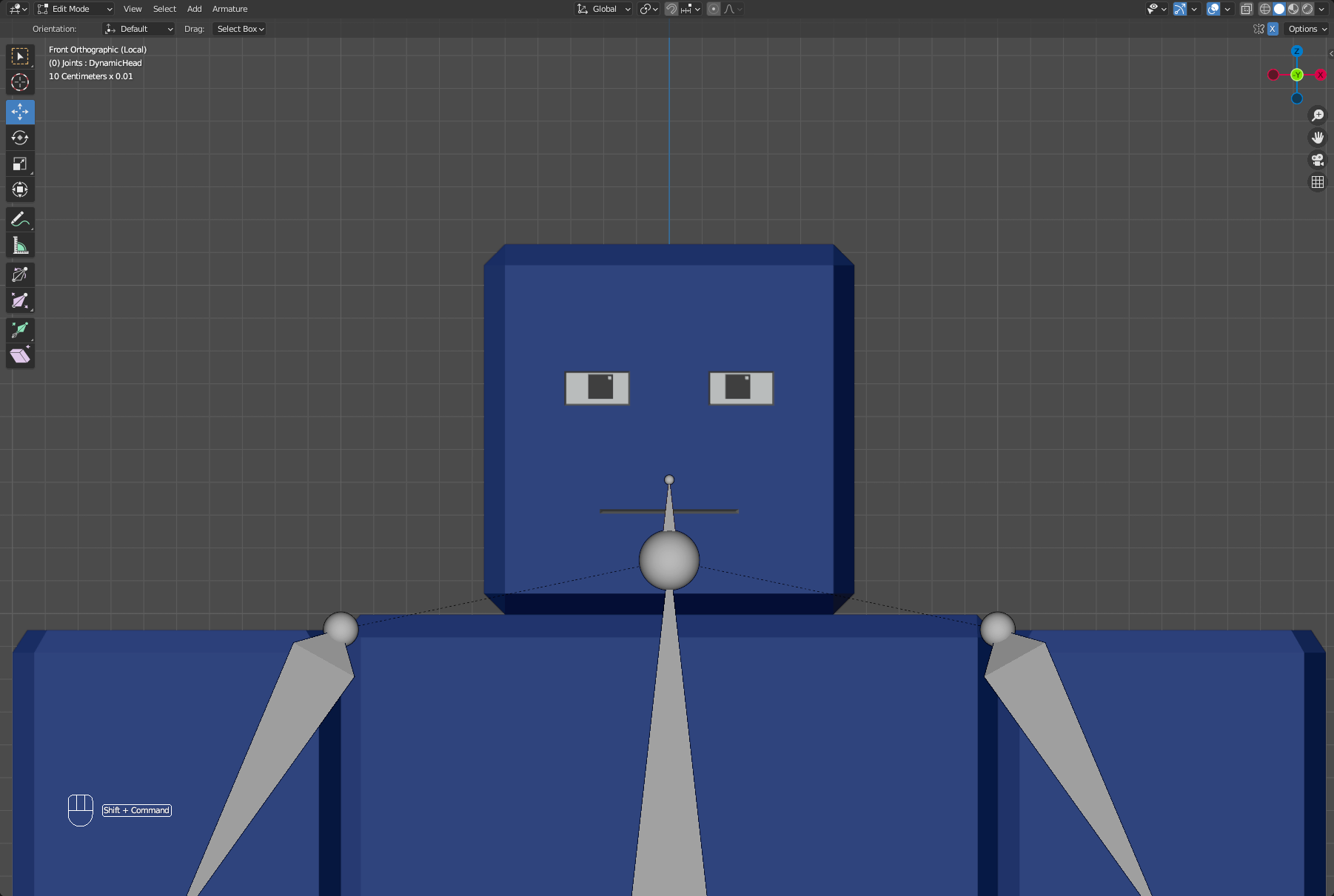Toggle X-ray display mode

click(1247, 9)
